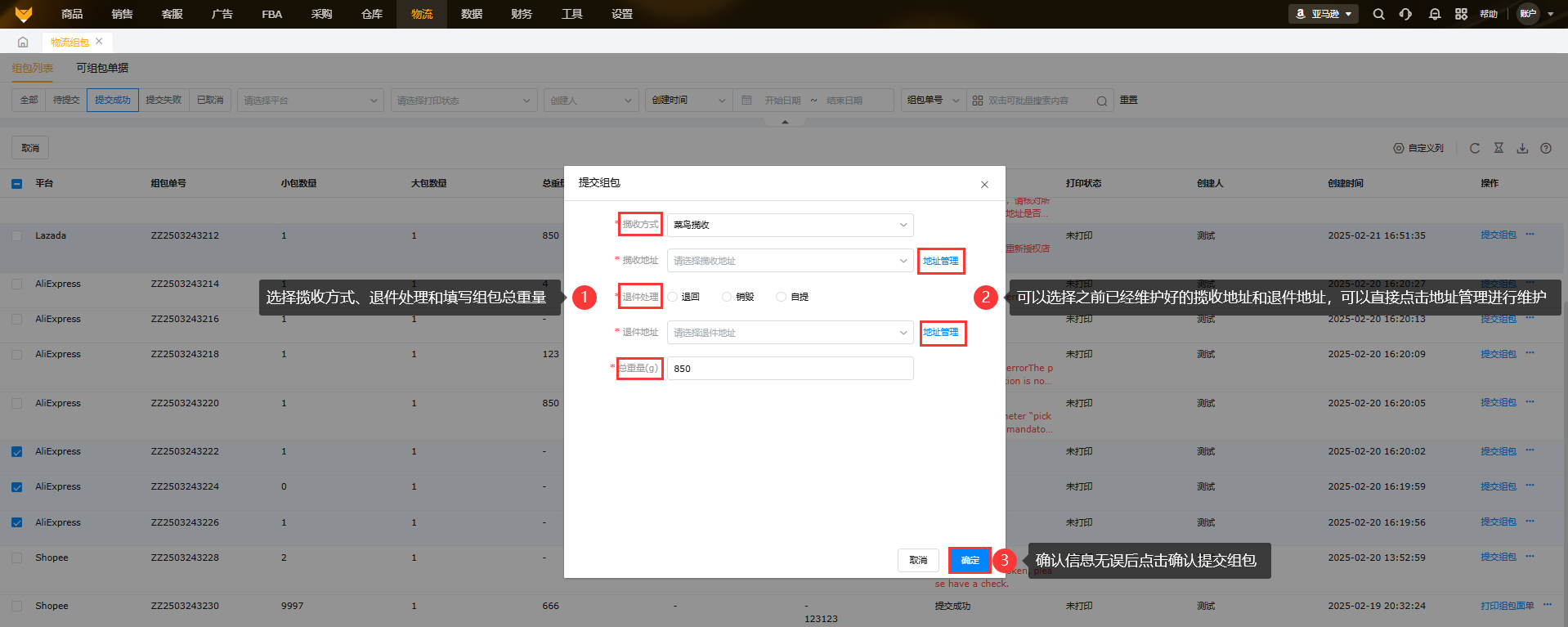Switch to the 可组包单据 tab
This screenshot has height=627, width=1568.
102,68
